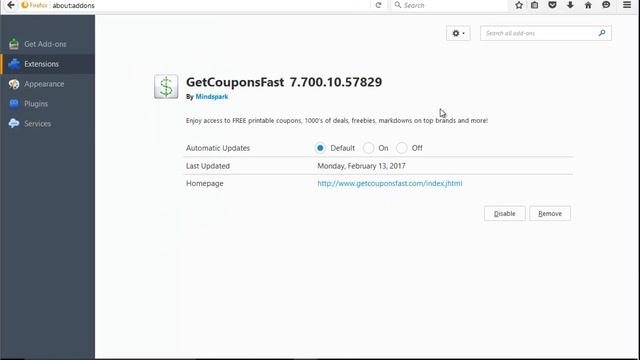Click the 'Enjoy access to FREE printable coupons' description

337,121
